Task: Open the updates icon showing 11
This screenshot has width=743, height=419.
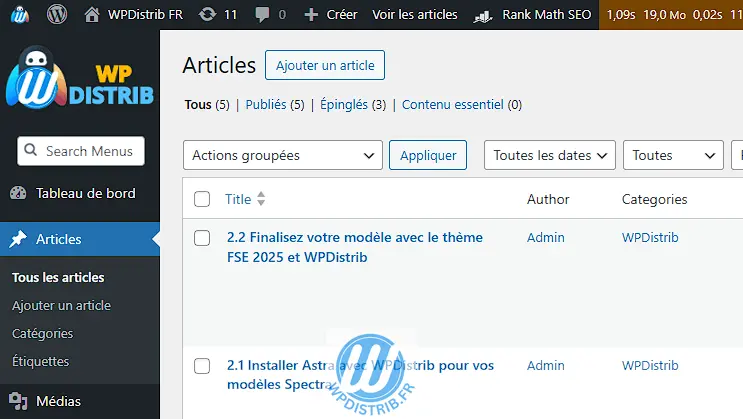Action: tap(207, 15)
